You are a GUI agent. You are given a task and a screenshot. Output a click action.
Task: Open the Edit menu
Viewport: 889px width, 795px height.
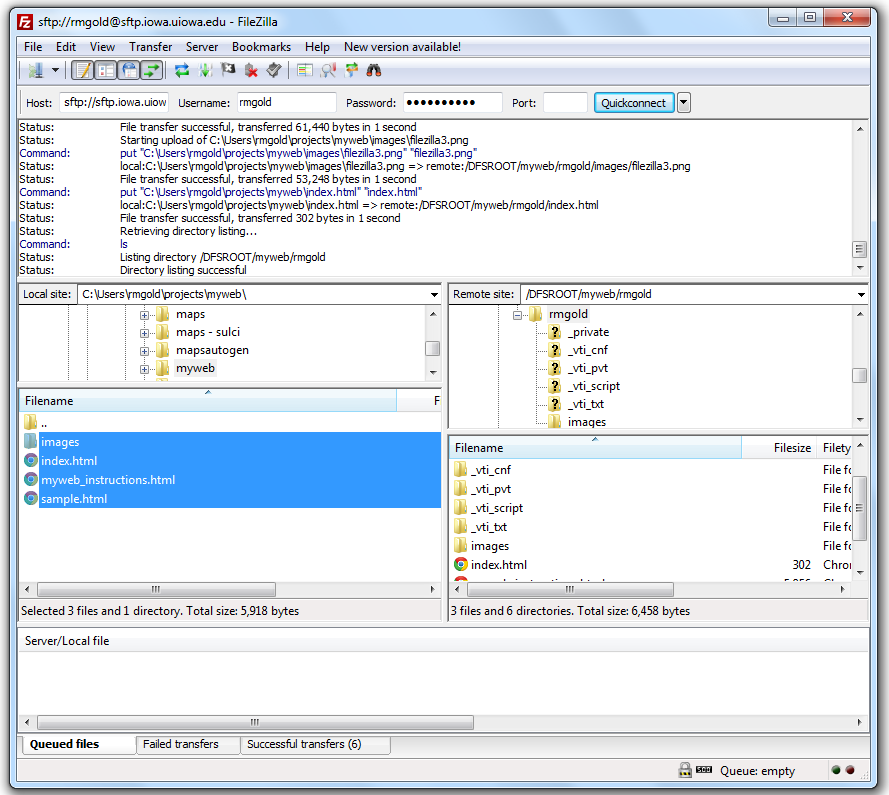click(66, 47)
